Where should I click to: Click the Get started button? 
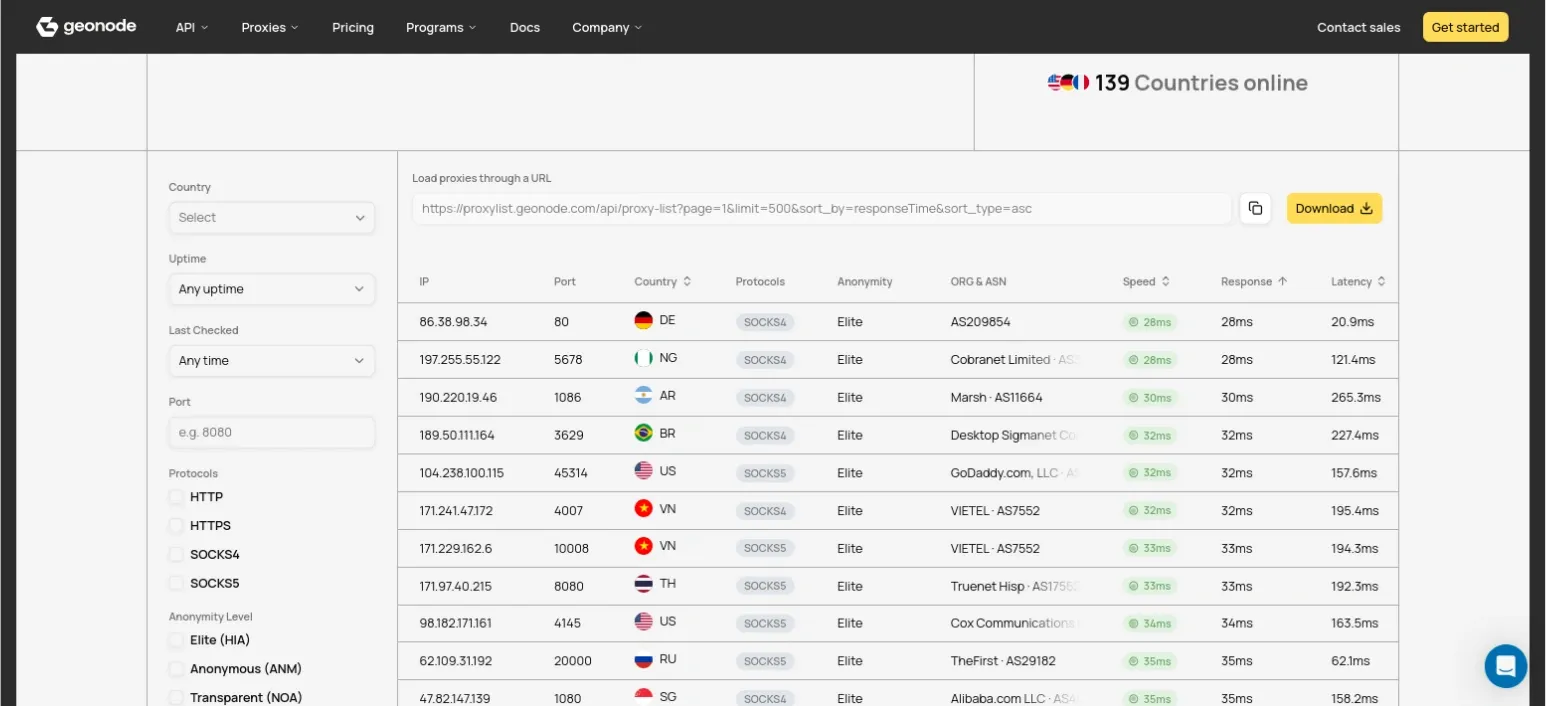[x=1465, y=27]
